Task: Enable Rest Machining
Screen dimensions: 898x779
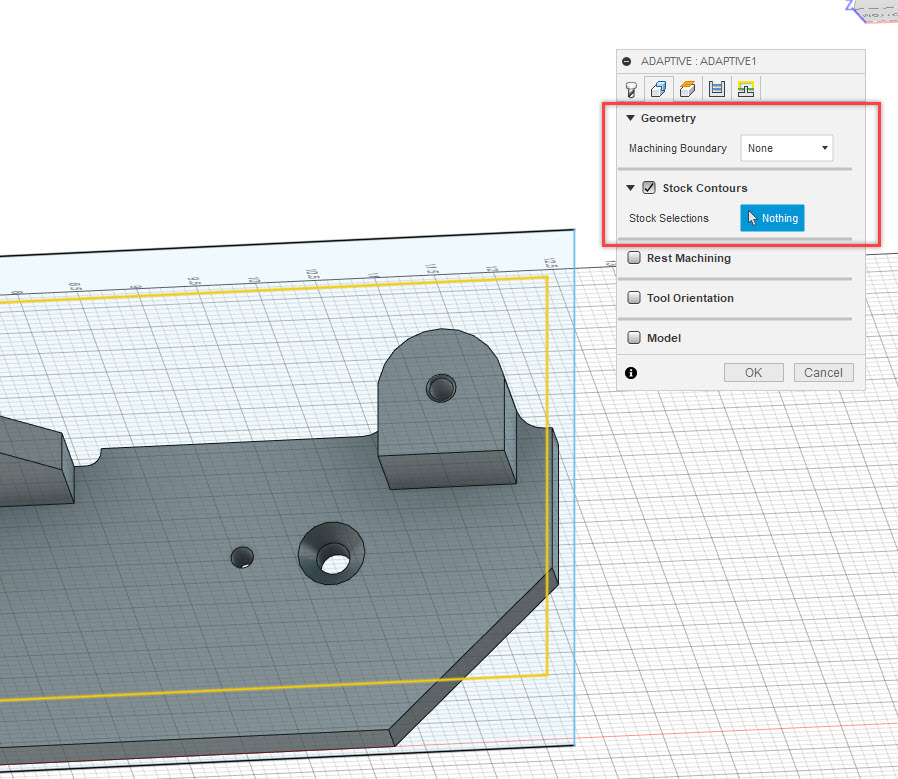Action: tap(634, 257)
